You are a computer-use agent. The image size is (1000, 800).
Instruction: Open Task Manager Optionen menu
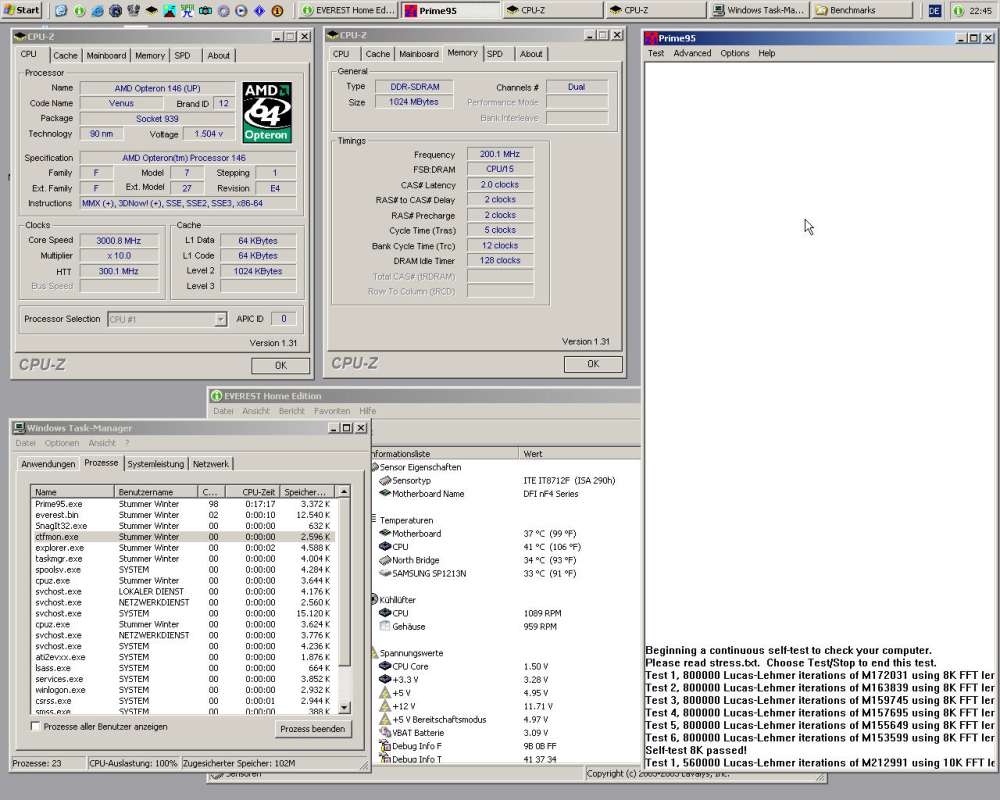pos(62,443)
